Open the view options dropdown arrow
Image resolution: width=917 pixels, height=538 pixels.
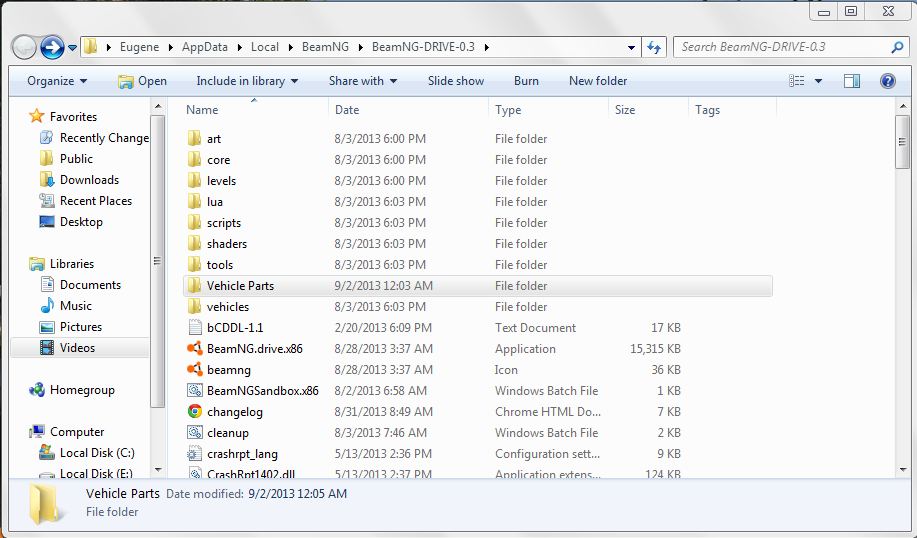(x=818, y=81)
